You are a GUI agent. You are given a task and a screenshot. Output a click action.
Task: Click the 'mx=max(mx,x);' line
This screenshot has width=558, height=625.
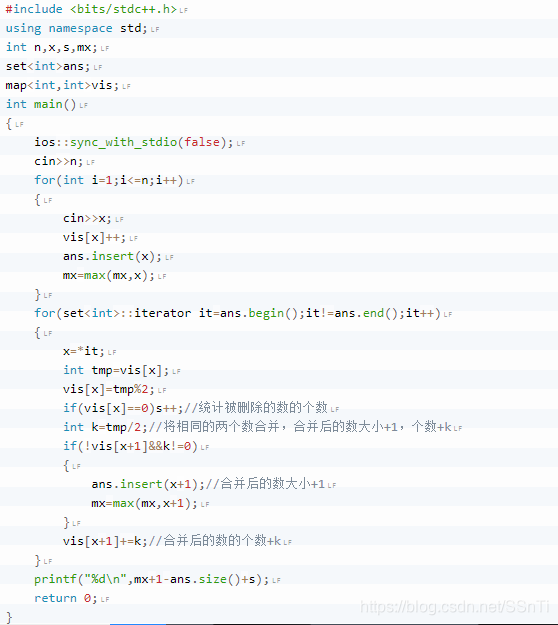point(108,275)
